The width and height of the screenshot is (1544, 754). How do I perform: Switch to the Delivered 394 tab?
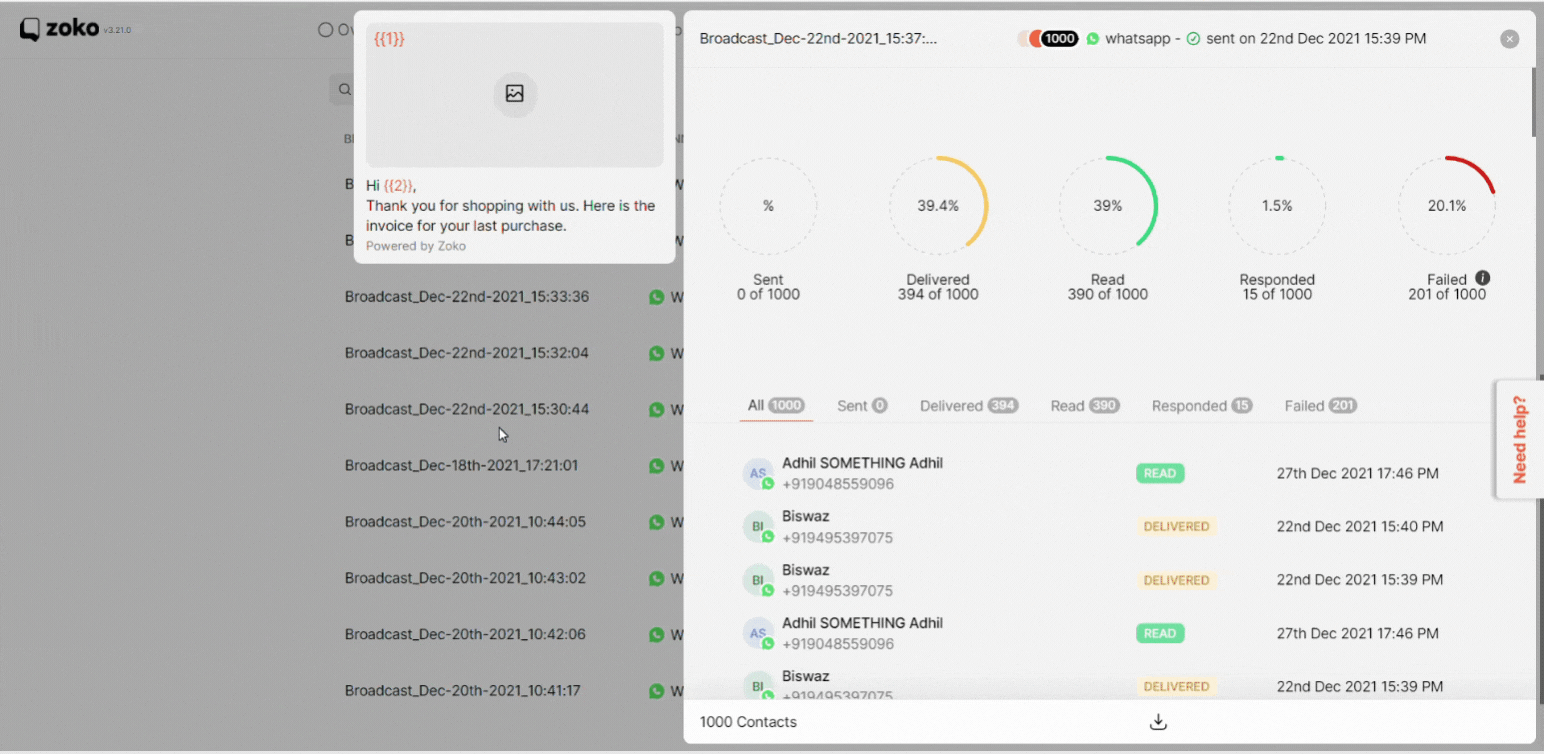(x=969, y=406)
